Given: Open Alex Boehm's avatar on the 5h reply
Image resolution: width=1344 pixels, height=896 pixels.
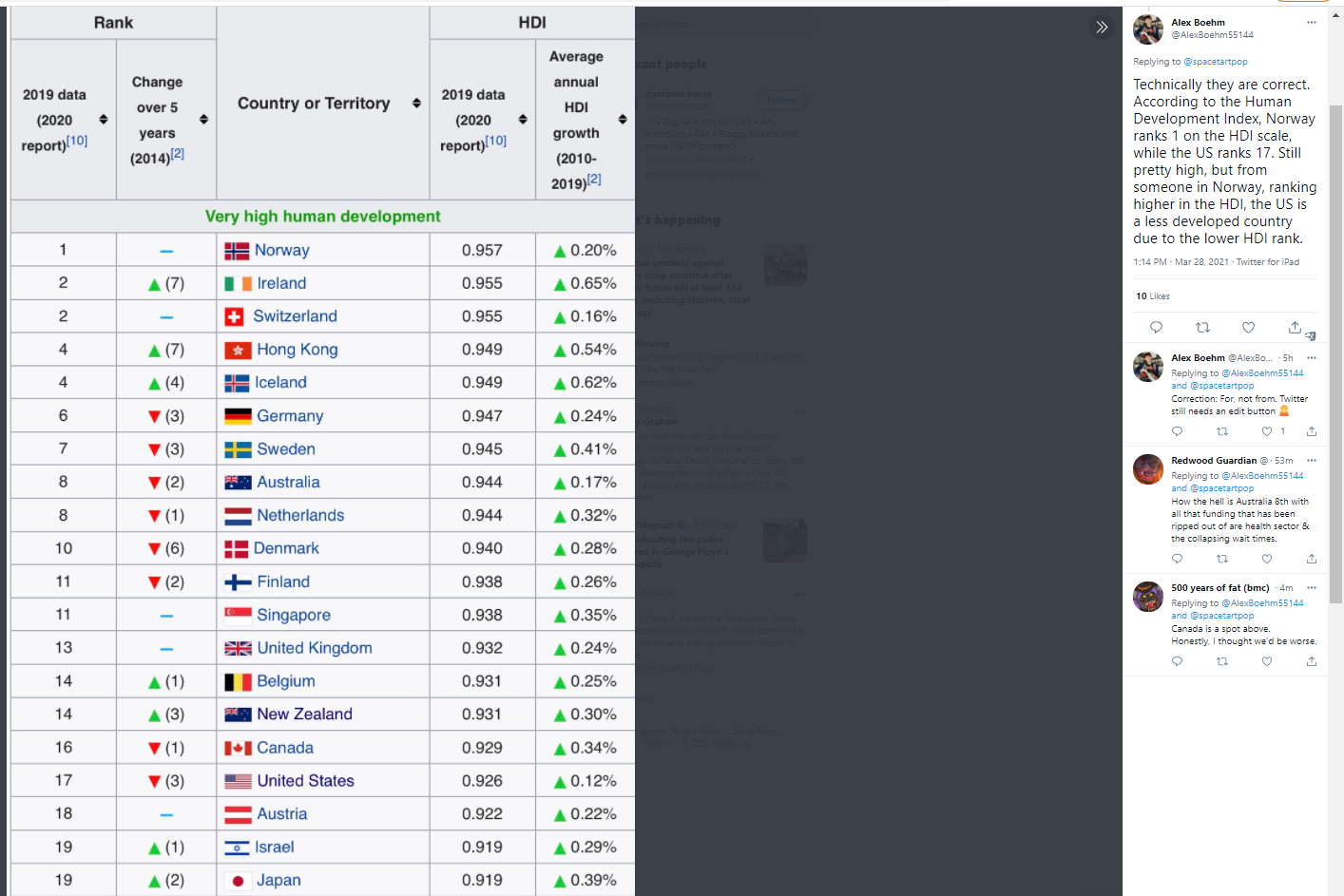Looking at the screenshot, I should (x=1148, y=367).
